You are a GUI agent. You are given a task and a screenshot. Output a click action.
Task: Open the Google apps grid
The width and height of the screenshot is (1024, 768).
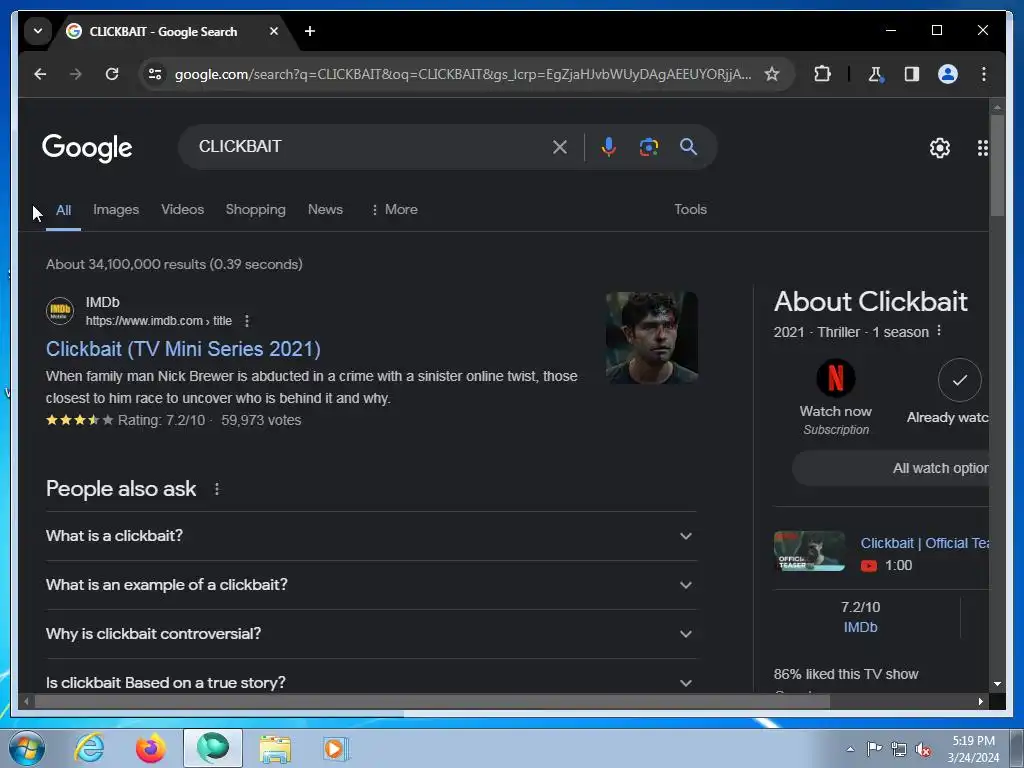point(982,148)
